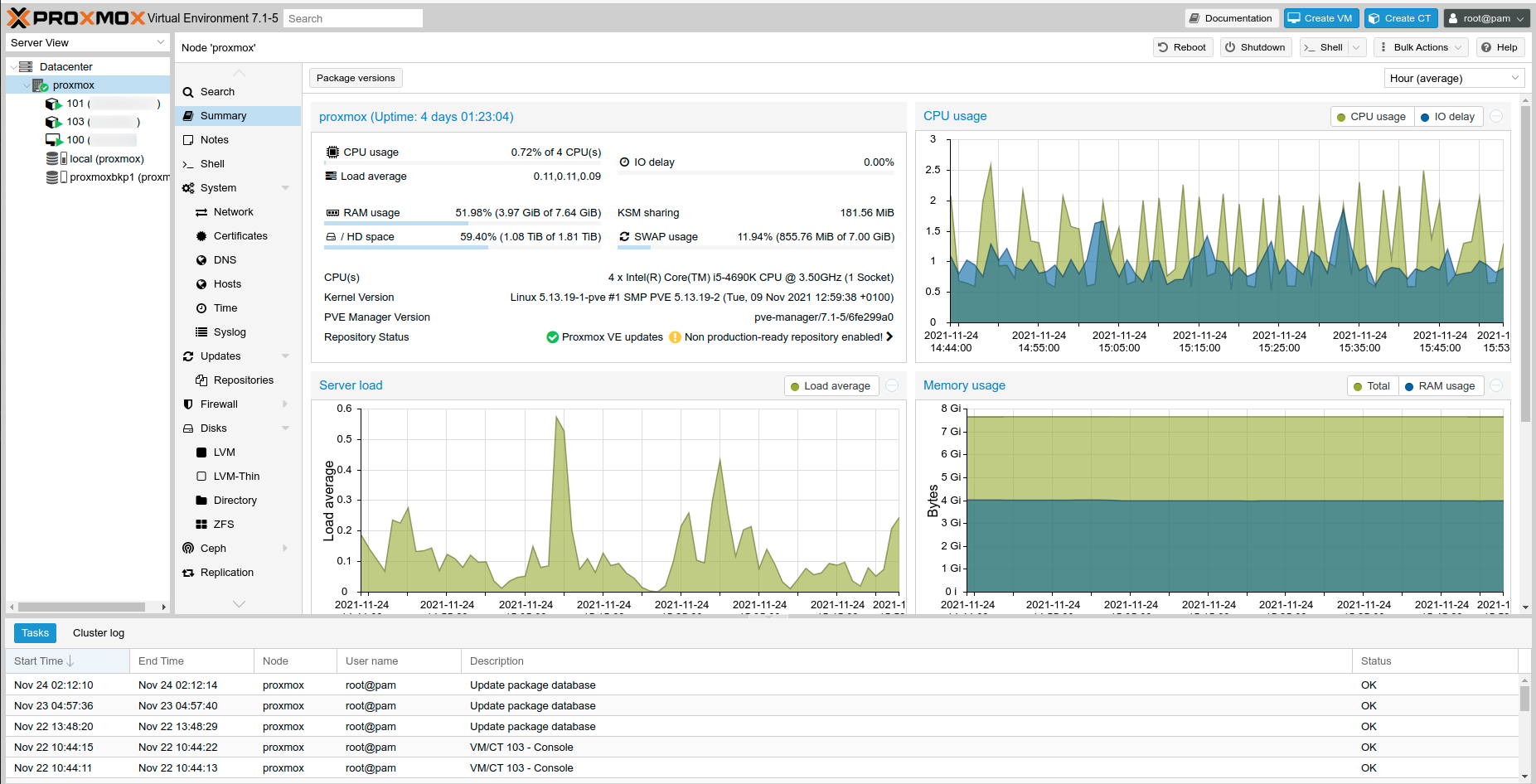Open the Disks menu item
Image resolution: width=1536 pixels, height=784 pixels.
[239, 428]
